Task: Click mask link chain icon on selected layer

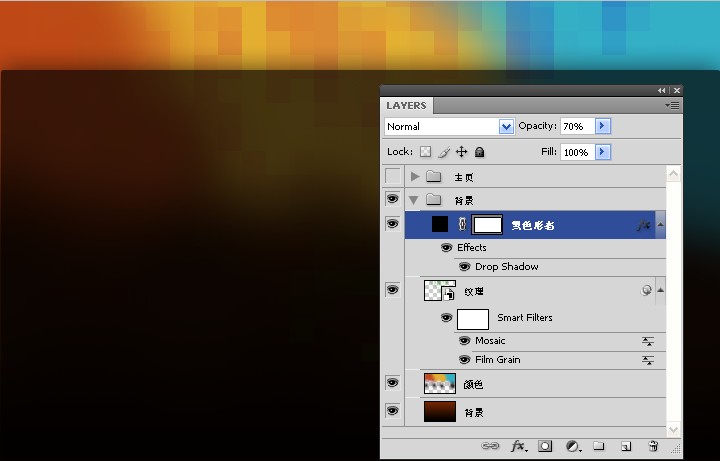Action: [462, 224]
